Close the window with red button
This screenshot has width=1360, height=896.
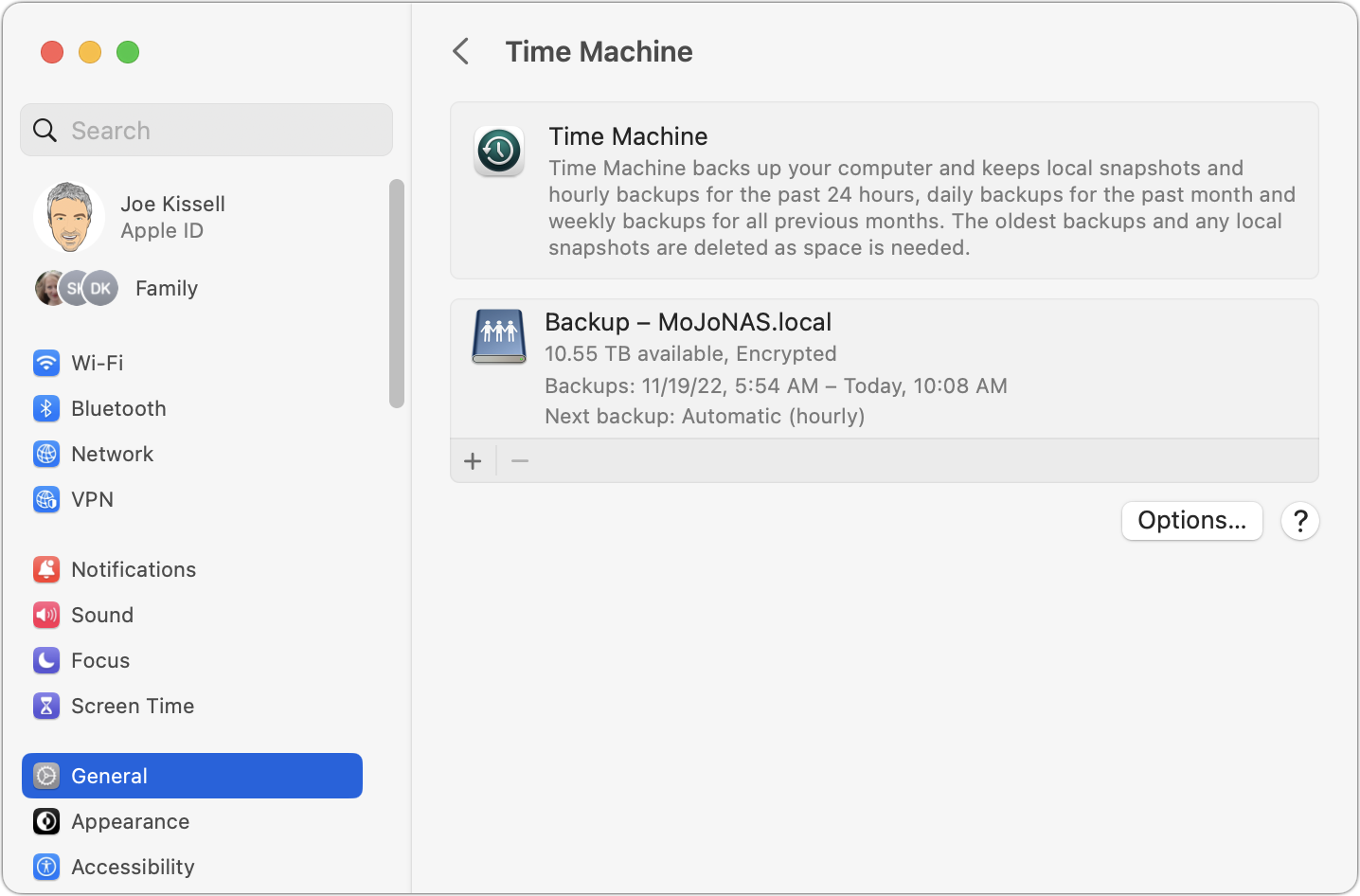click(52, 52)
